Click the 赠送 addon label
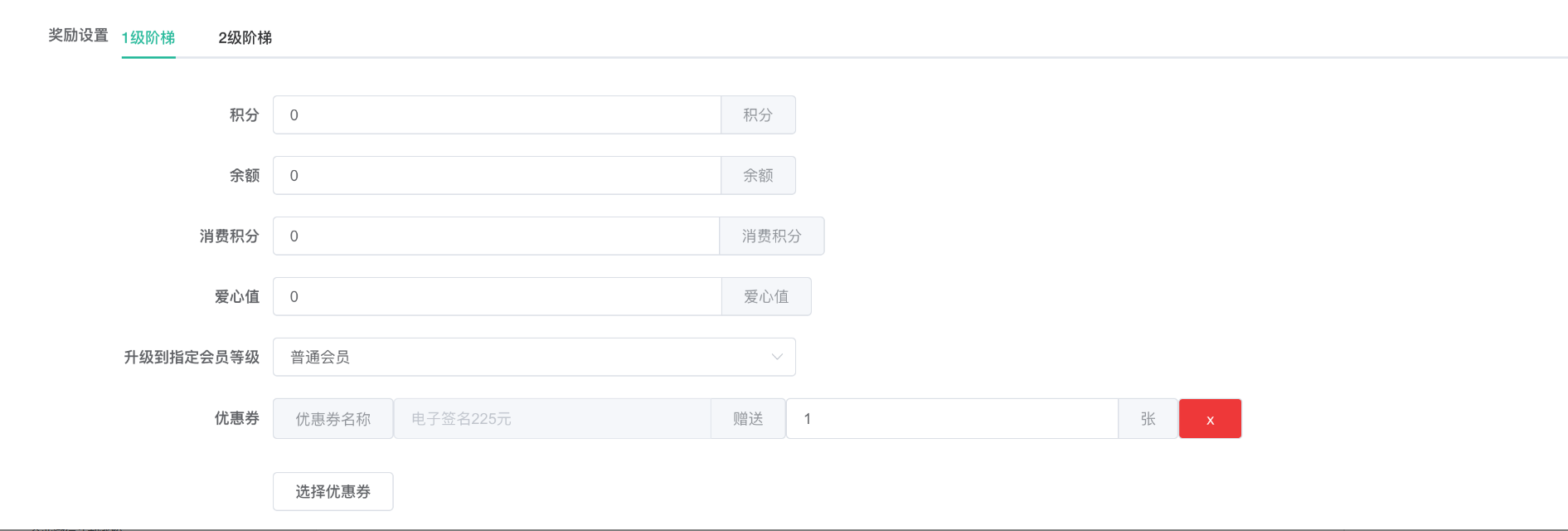The height and width of the screenshot is (531, 1568). (x=748, y=419)
